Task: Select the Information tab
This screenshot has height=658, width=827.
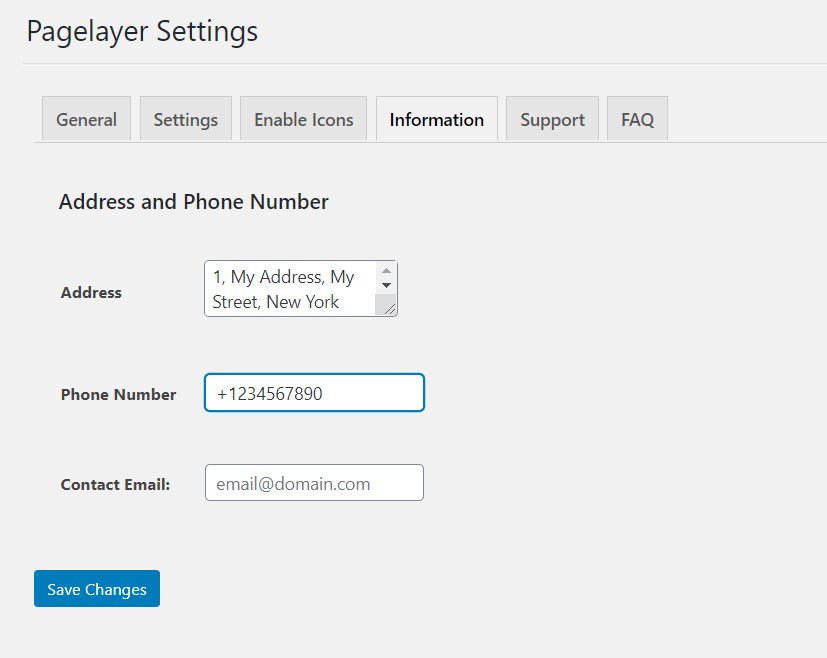Action: (x=436, y=119)
